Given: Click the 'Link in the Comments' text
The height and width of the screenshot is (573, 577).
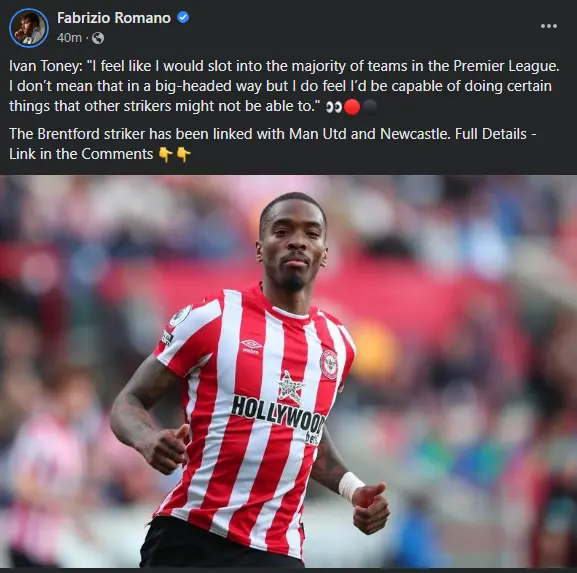Looking at the screenshot, I should click(x=81, y=154).
